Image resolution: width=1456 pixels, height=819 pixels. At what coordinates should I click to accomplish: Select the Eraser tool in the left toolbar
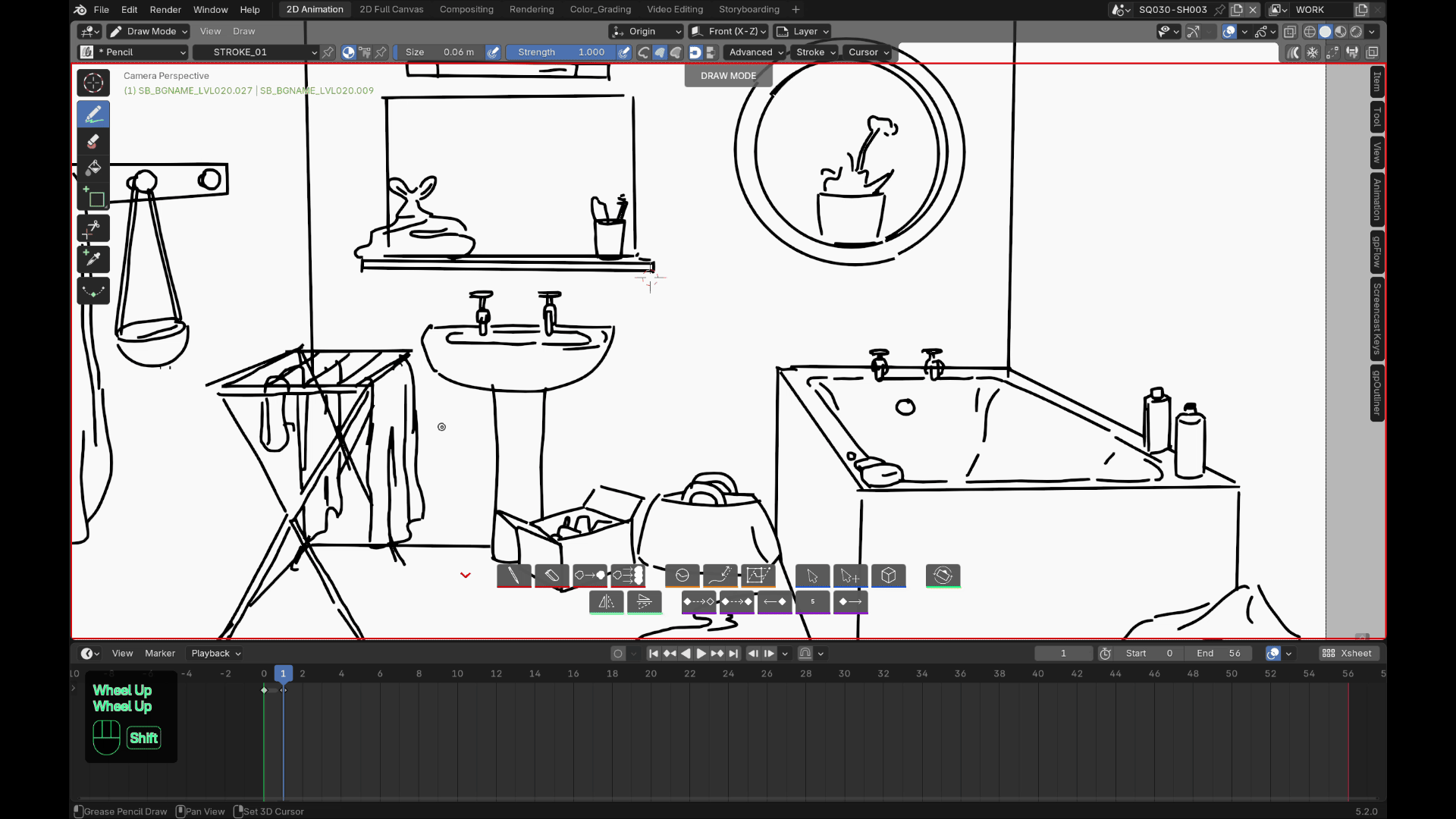pyautogui.click(x=93, y=141)
